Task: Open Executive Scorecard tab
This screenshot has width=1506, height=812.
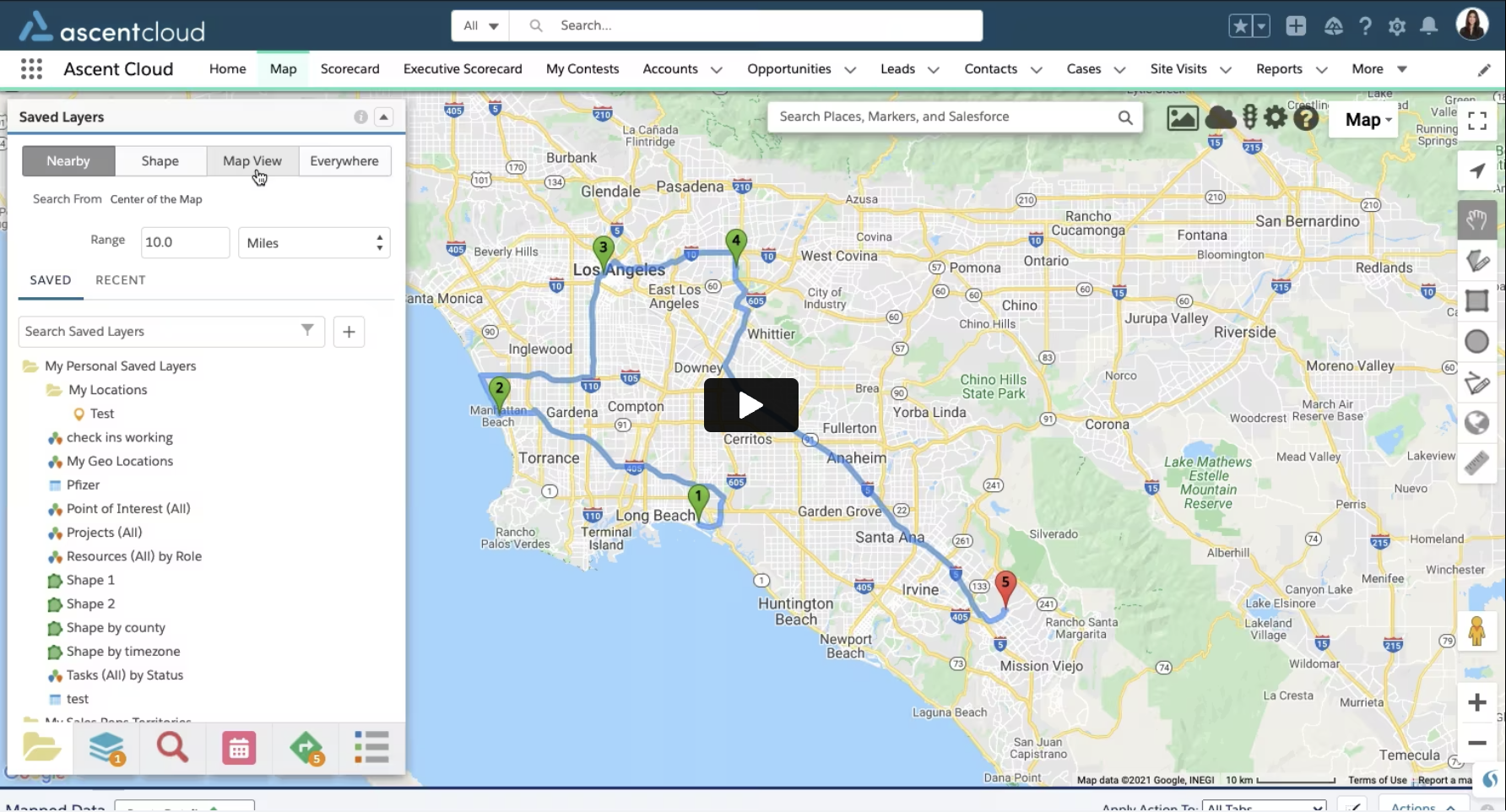Action: point(463,69)
